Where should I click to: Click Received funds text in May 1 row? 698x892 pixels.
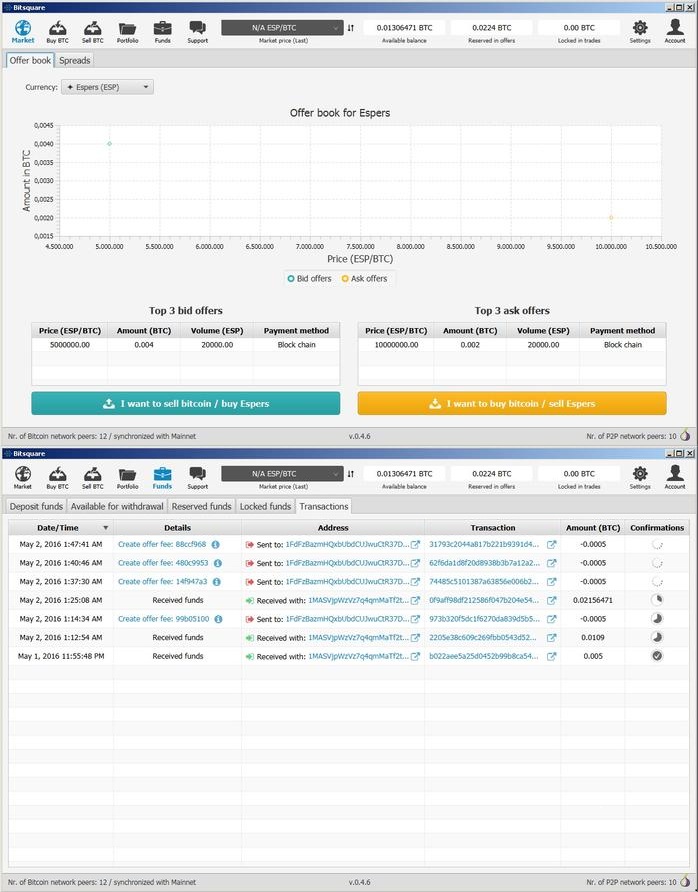click(177, 656)
